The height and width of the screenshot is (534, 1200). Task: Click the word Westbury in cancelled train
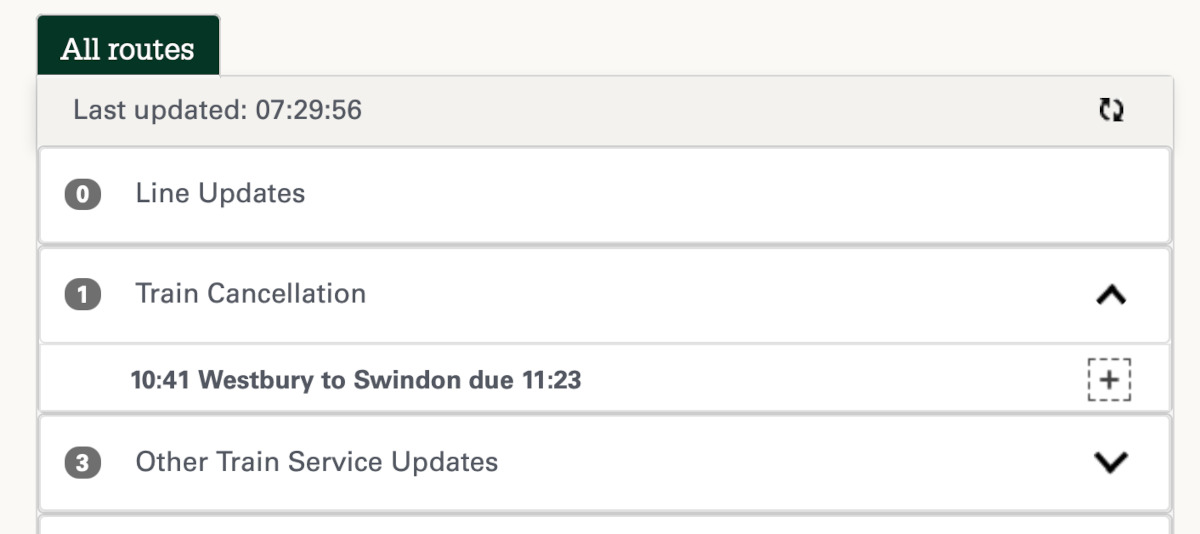point(258,380)
